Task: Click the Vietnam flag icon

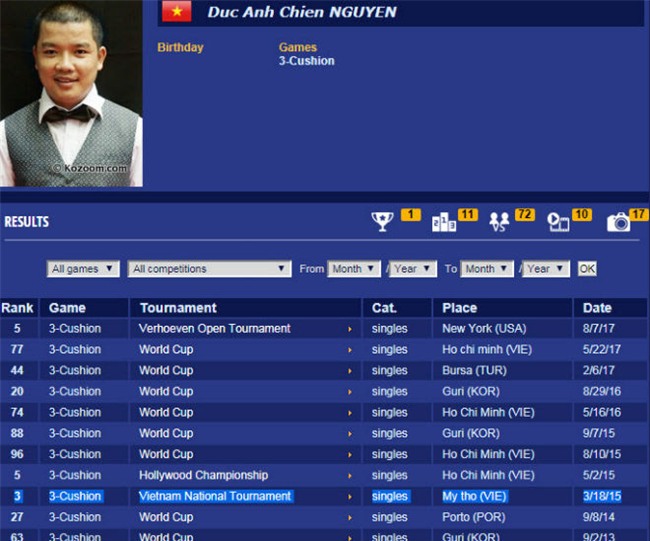Action: 177,12
